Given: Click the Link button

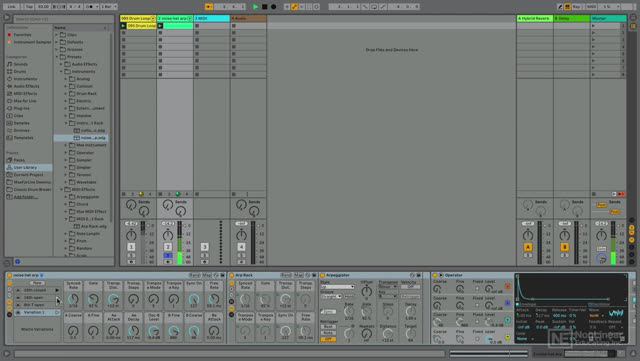Looking at the screenshot, I should coord(11,7).
